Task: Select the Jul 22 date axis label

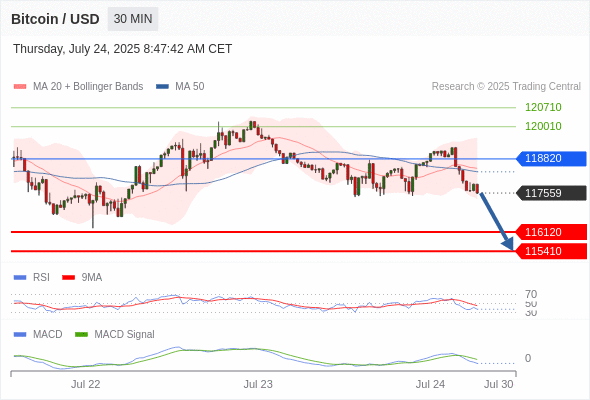Action: tap(85, 384)
